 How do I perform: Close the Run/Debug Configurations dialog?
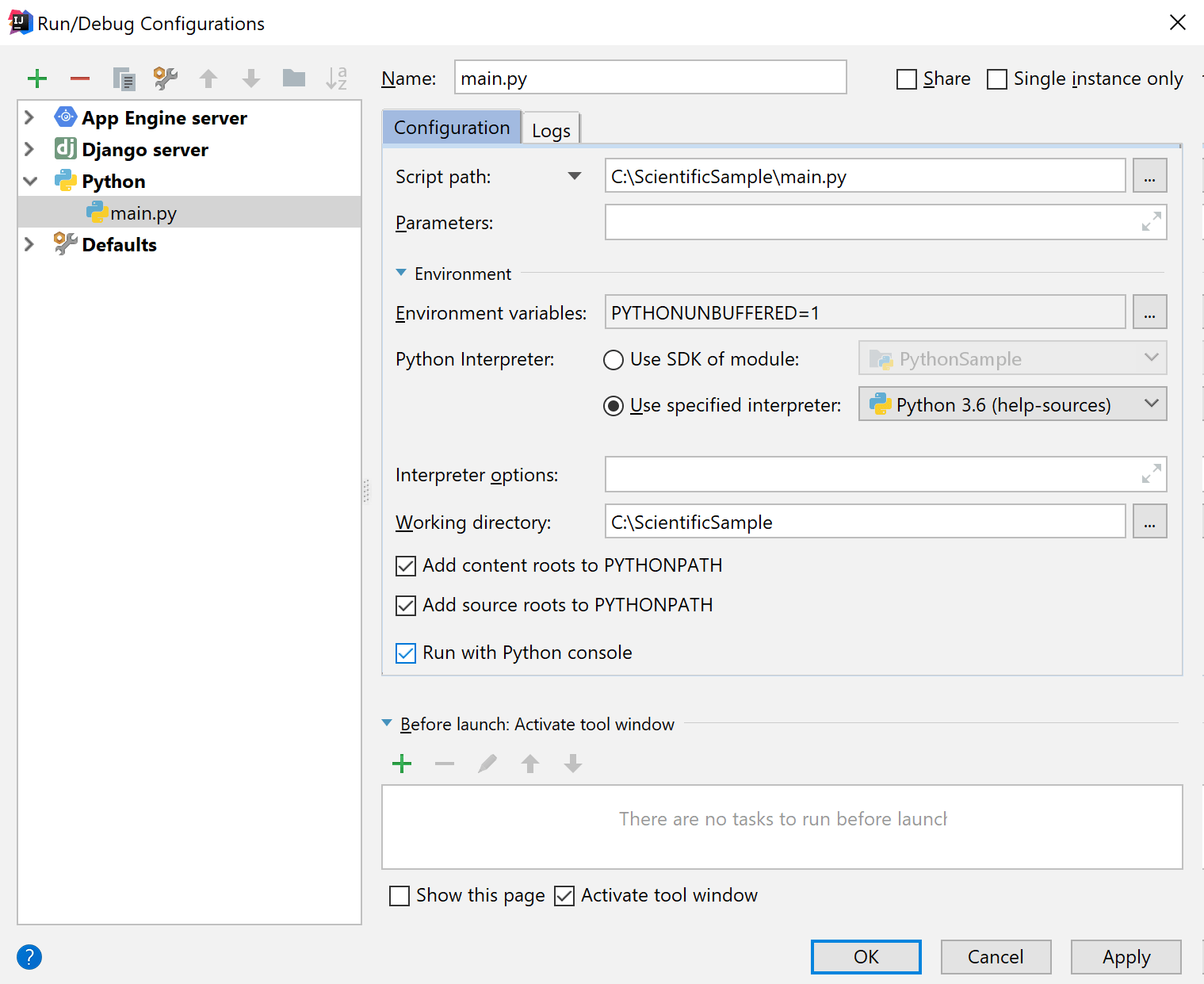[1178, 22]
